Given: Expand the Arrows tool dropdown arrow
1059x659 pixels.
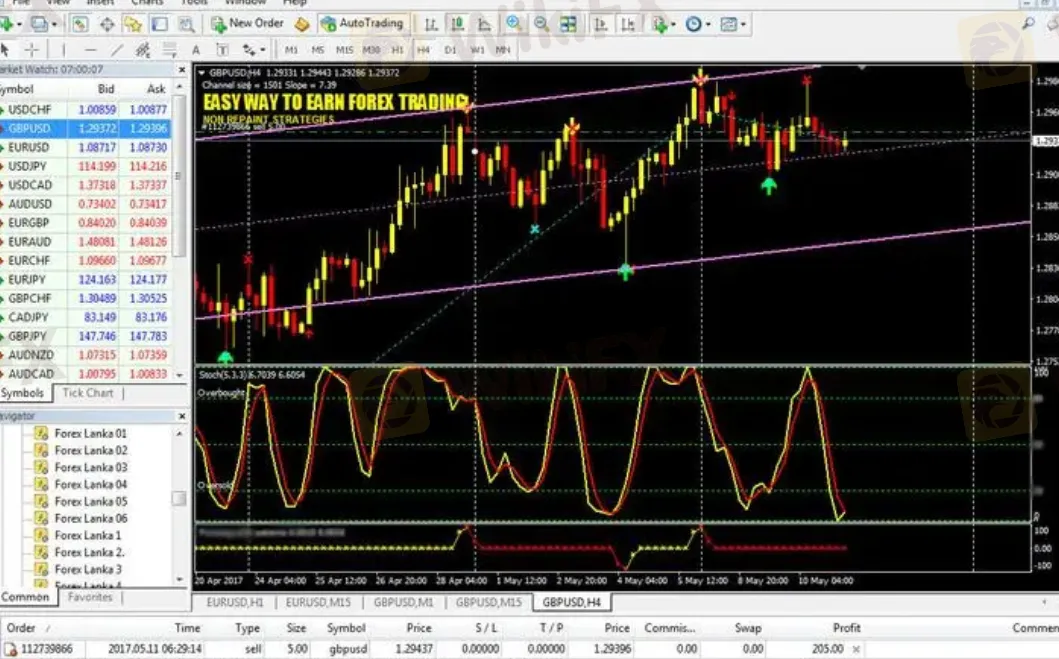Looking at the screenshot, I should (x=263, y=50).
